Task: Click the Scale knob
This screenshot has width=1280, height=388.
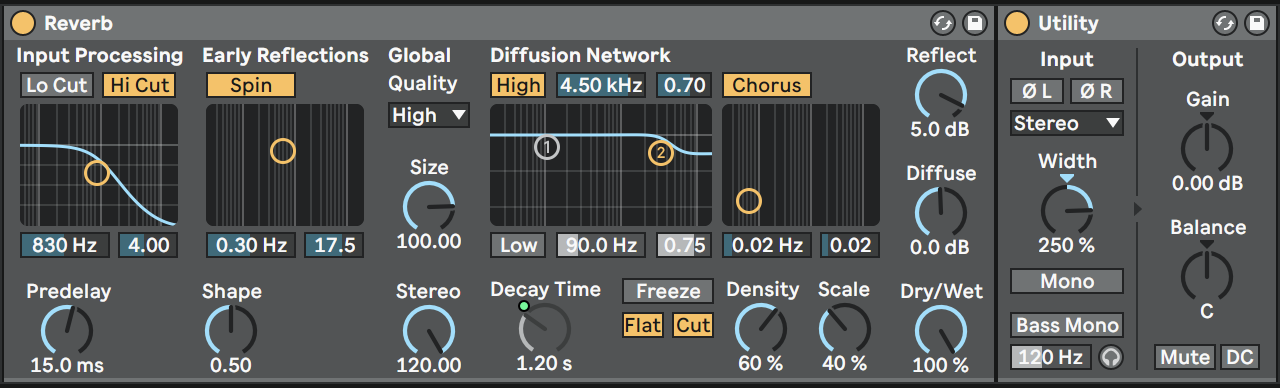Action: [x=844, y=329]
